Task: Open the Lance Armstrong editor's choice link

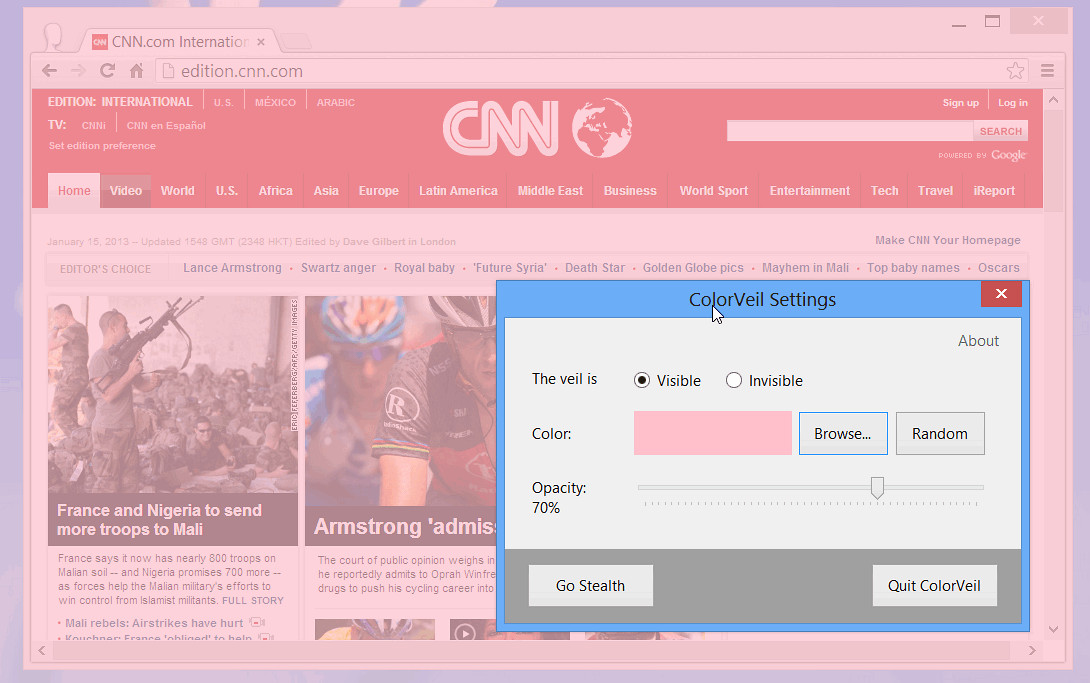Action: point(232,268)
